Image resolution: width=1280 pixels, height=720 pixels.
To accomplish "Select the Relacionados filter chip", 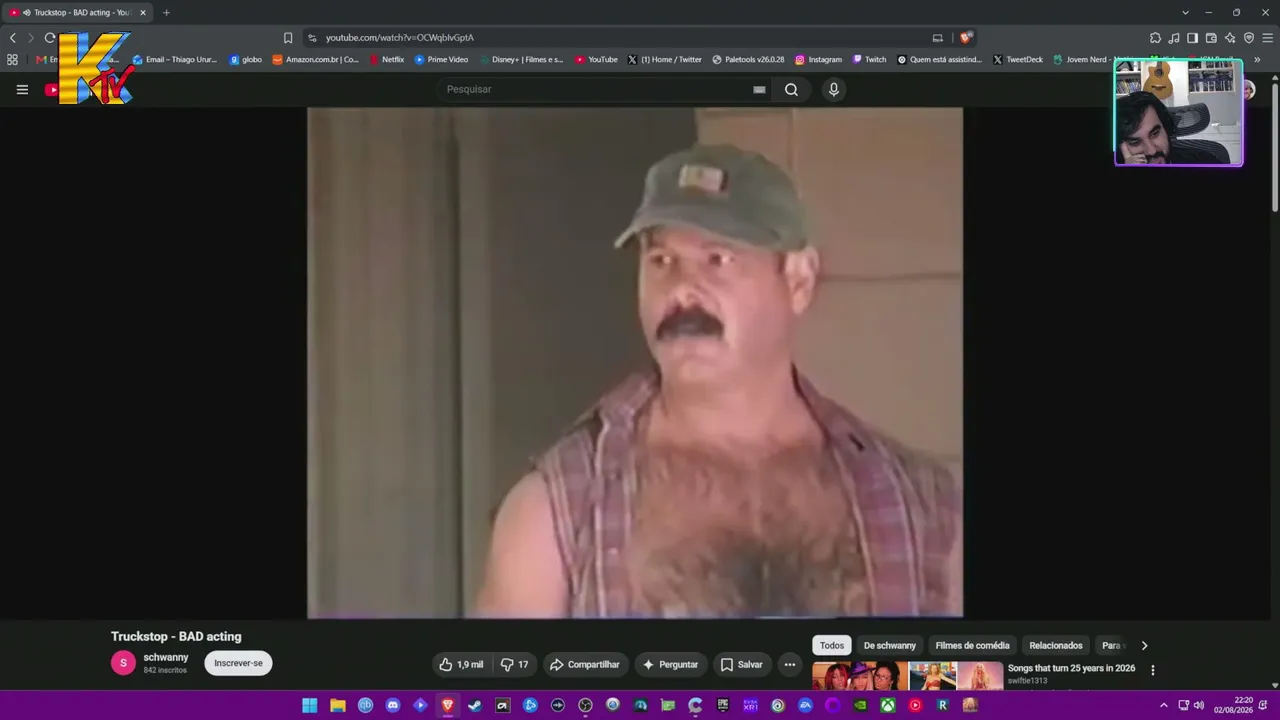I will click(1056, 645).
